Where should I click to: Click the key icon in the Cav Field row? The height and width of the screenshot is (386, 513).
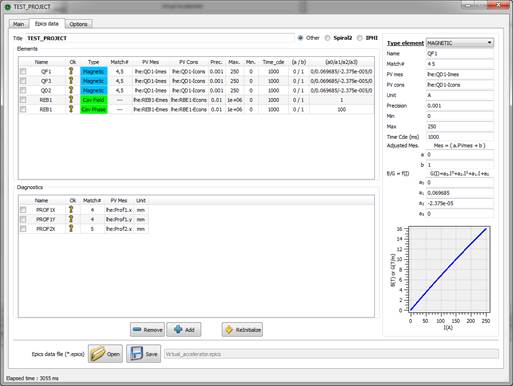[x=71, y=99]
